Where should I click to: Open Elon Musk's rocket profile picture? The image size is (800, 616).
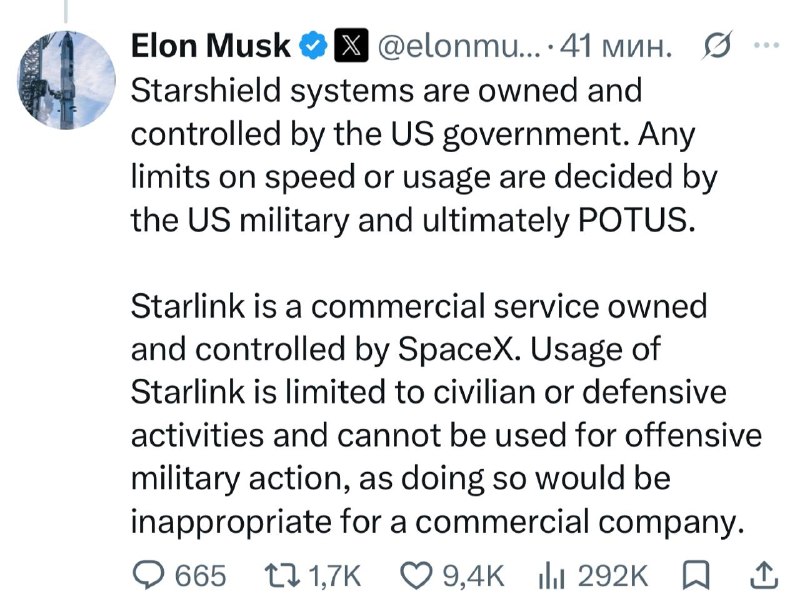point(66,80)
